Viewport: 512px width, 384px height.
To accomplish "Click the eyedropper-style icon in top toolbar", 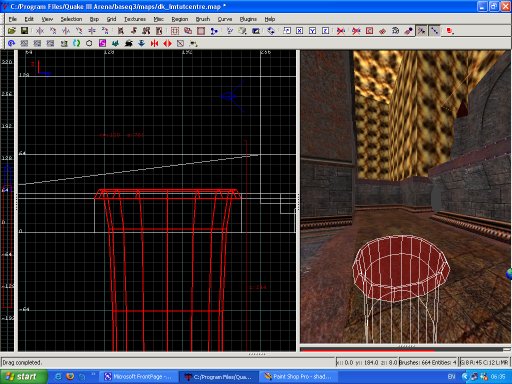I will pyautogui.click(x=408, y=31).
